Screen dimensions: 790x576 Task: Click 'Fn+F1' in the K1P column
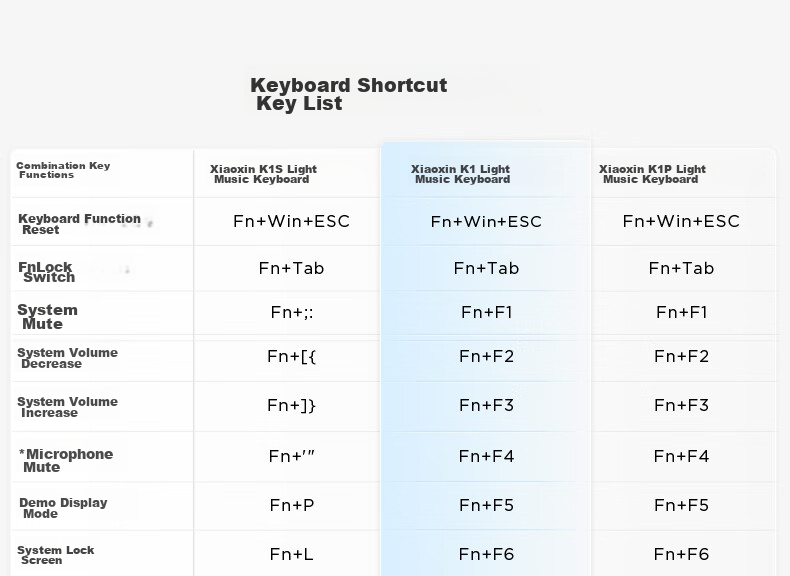pyautogui.click(x=682, y=312)
